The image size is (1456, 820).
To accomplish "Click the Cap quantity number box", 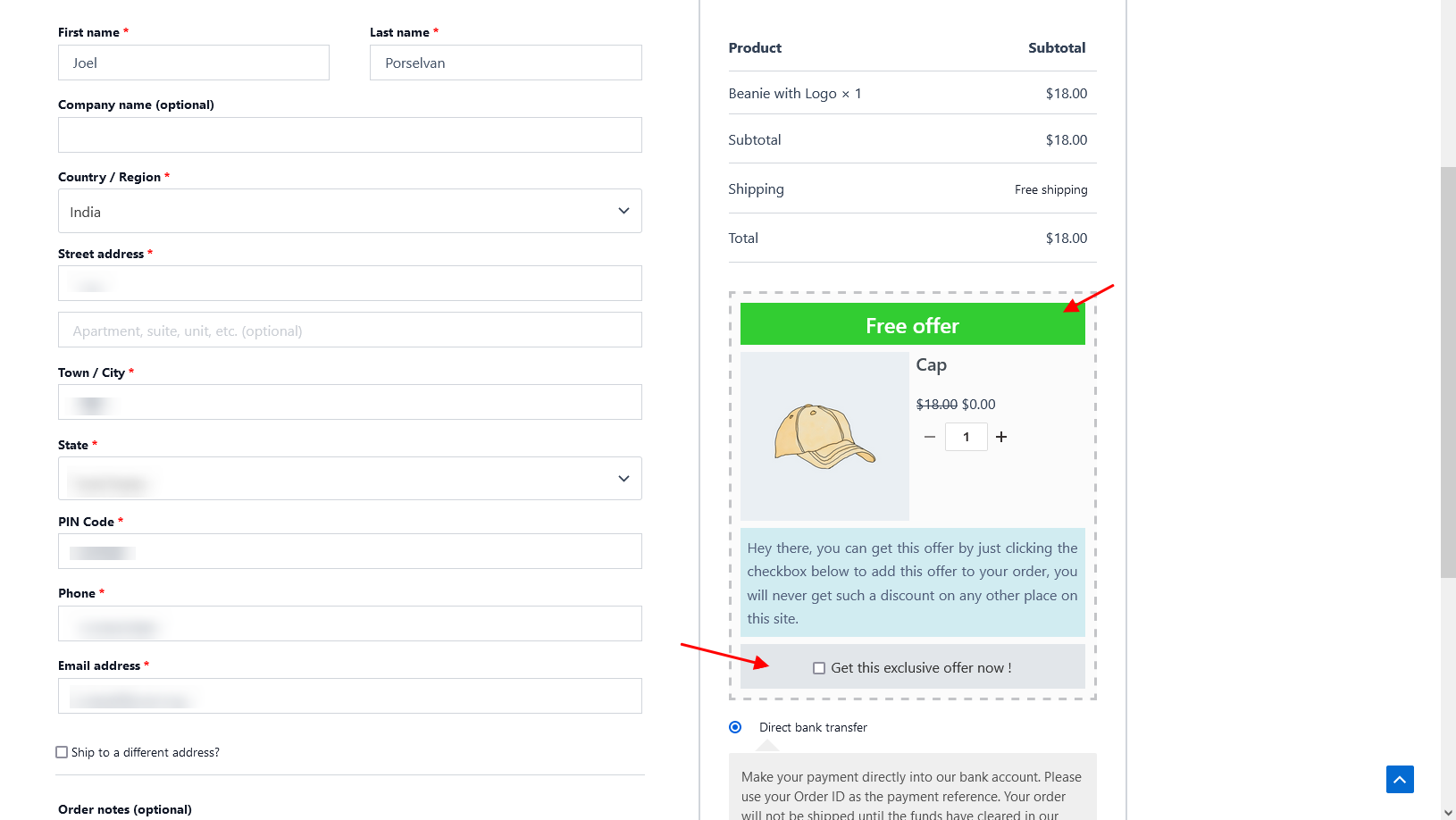I will [966, 437].
